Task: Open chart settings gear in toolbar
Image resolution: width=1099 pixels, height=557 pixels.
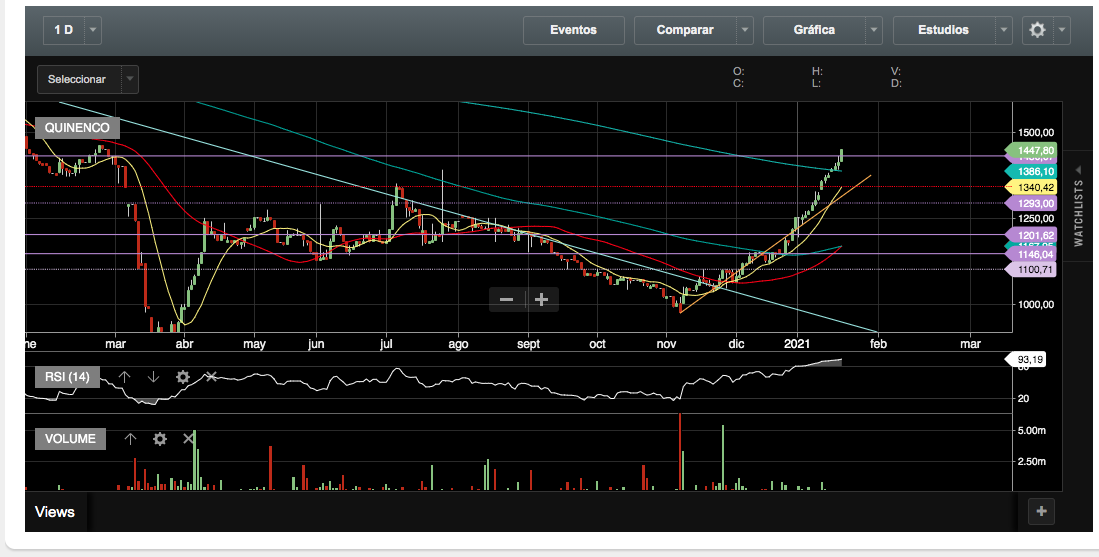Action: click(1037, 30)
